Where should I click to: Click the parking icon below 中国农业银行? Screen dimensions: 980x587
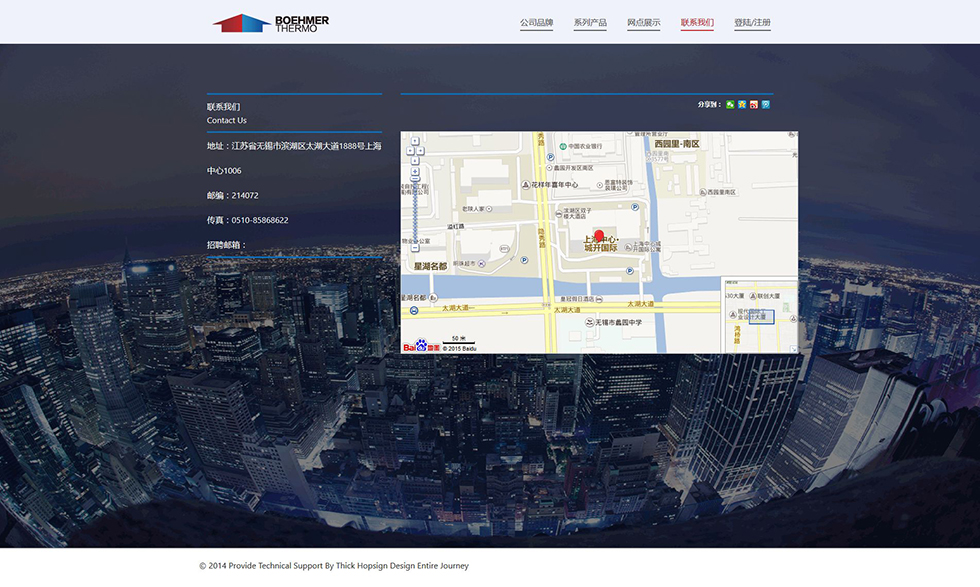(x=550, y=158)
